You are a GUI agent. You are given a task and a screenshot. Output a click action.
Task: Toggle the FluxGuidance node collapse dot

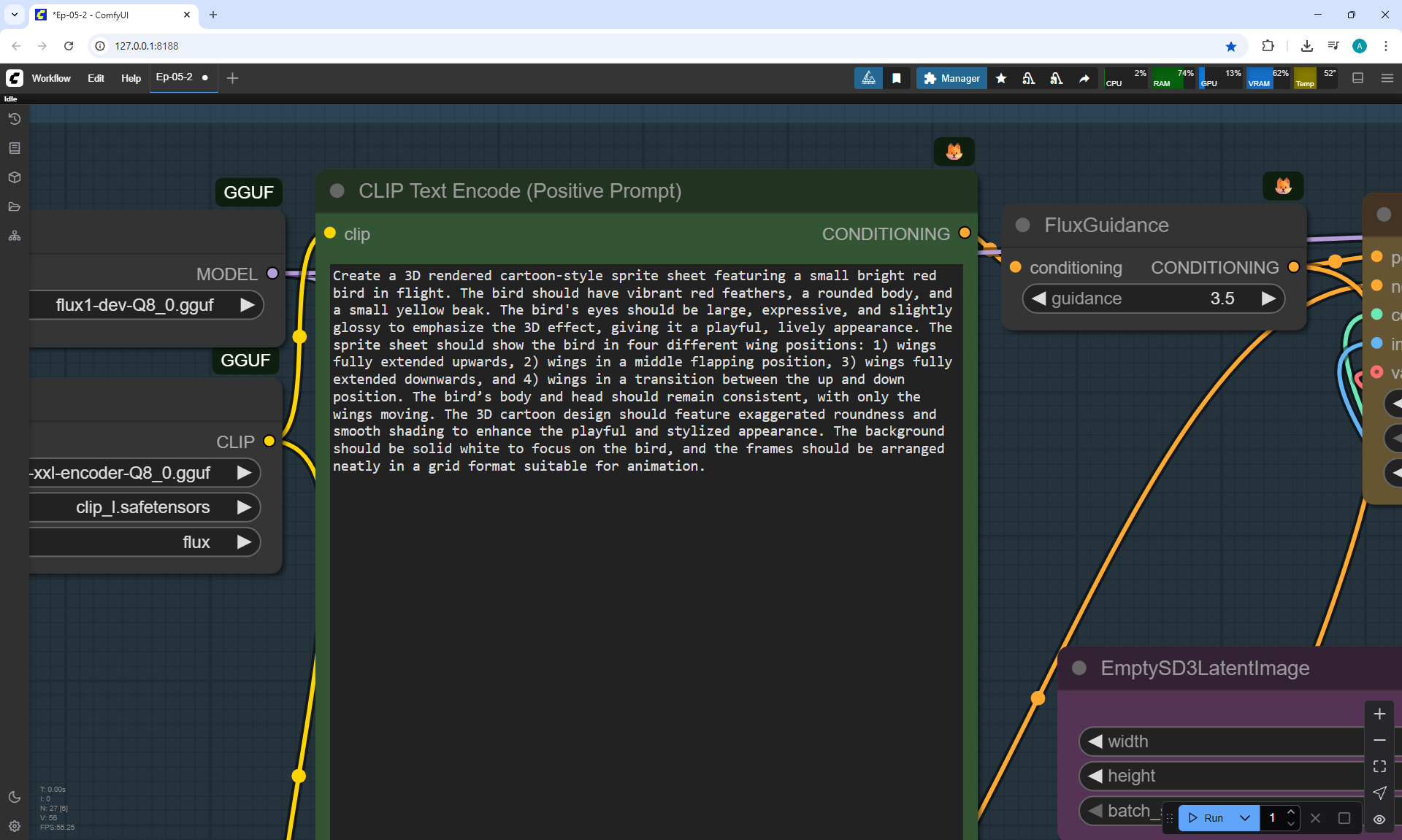[1023, 226]
